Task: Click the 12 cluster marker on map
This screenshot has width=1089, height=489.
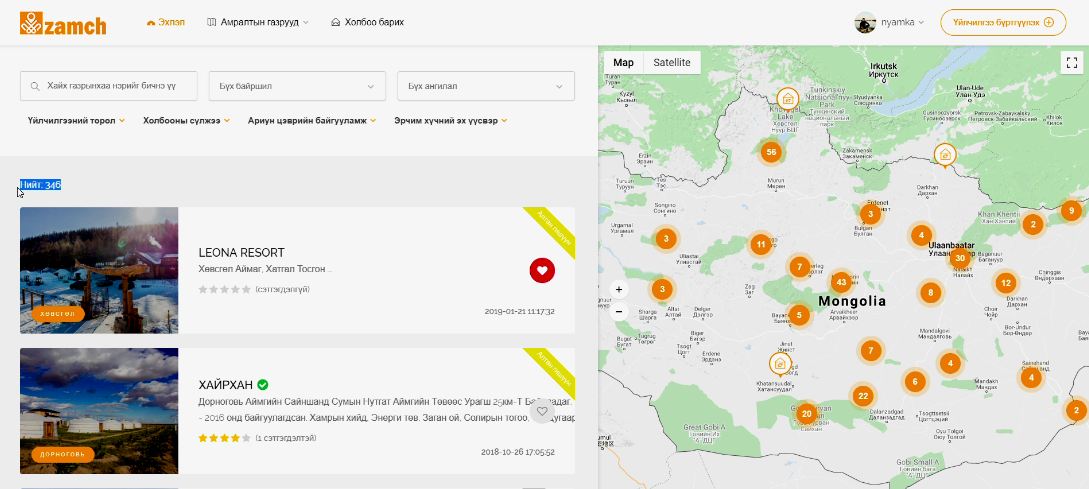Action: coord(1006,283)
